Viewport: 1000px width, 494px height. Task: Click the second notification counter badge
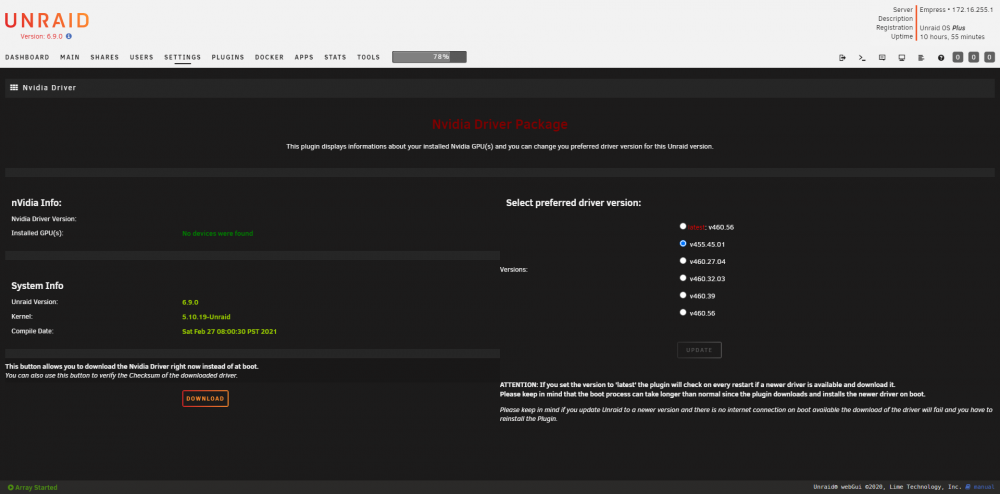pyautogui.click(x=974, y=57)
